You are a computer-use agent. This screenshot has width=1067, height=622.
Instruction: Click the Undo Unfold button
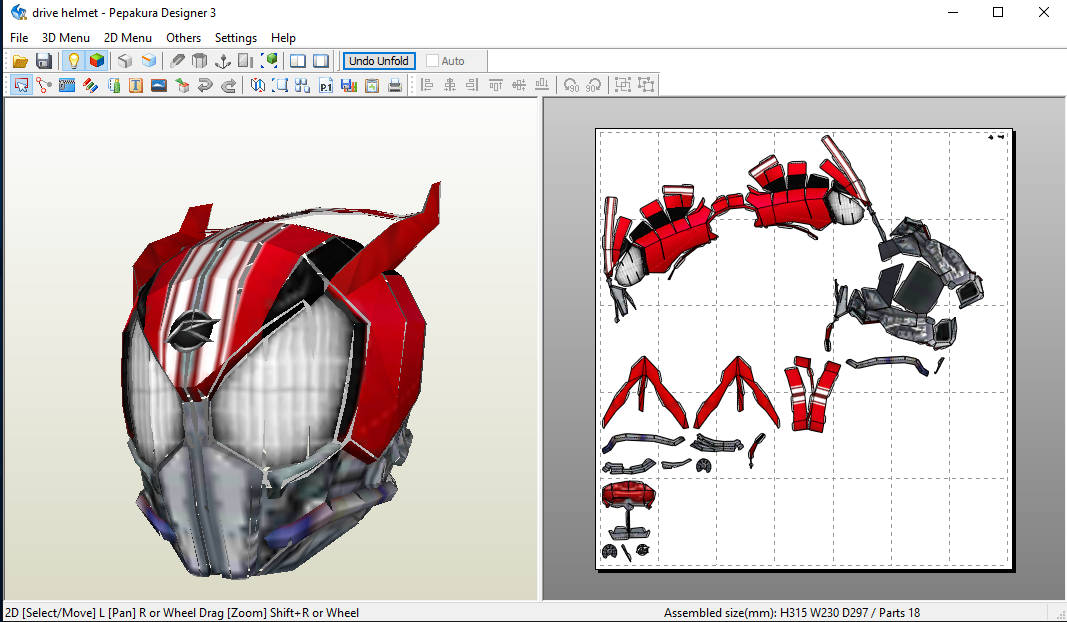pos(379,61)
